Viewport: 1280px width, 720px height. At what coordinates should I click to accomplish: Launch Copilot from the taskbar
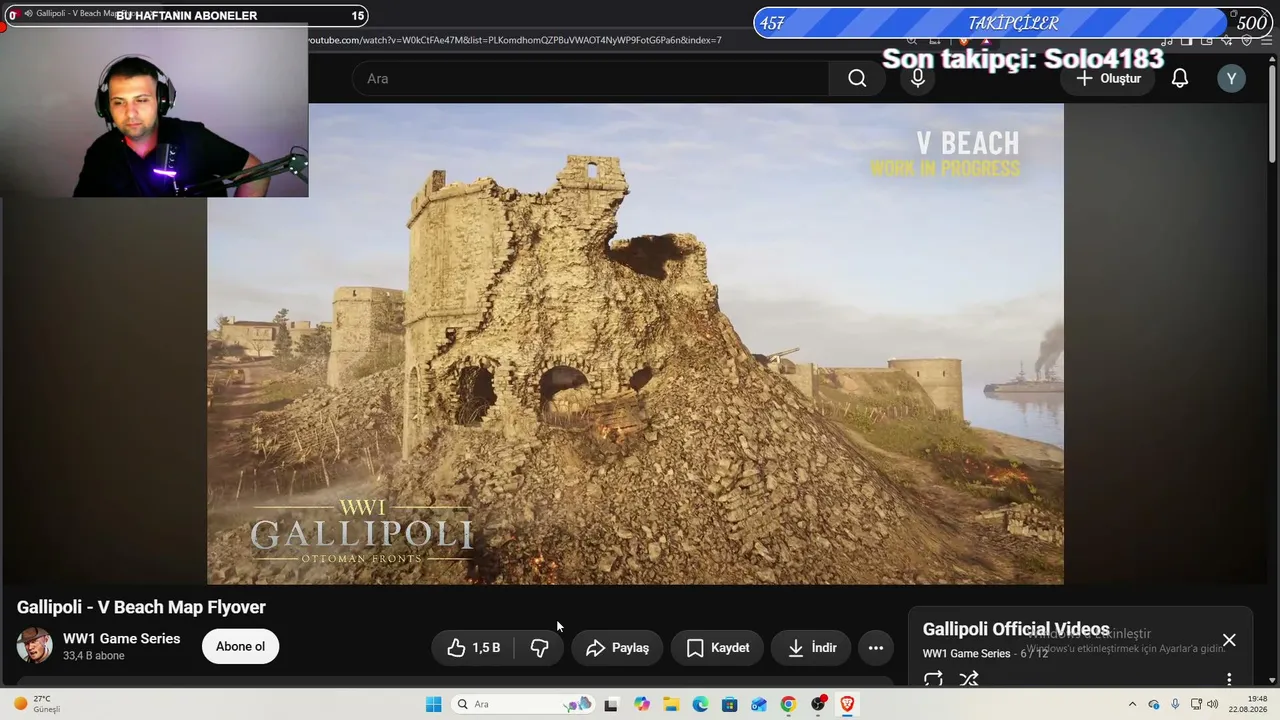[642, 704]
